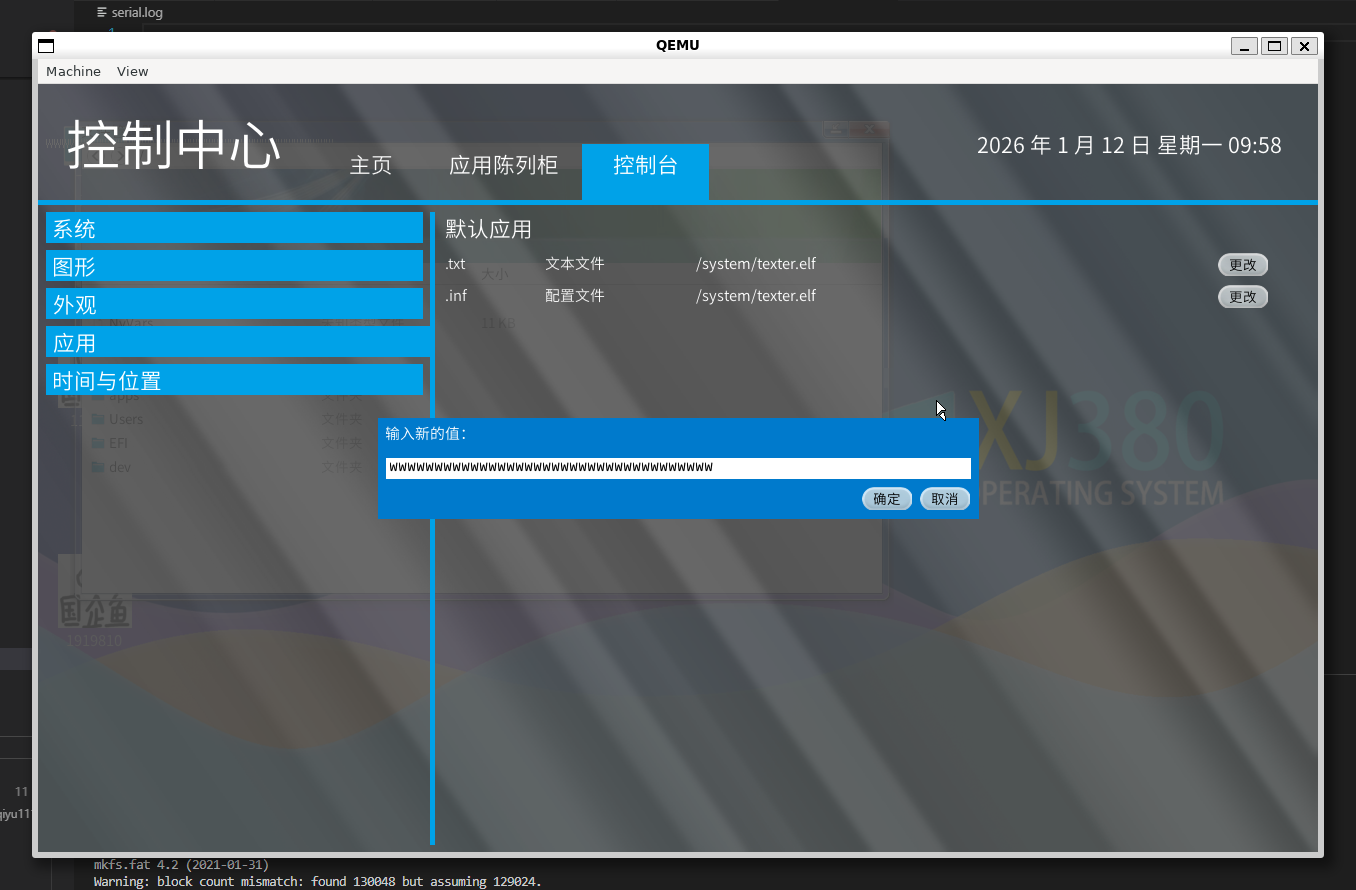Cancel the dialog with 取消

pos(944,499)
